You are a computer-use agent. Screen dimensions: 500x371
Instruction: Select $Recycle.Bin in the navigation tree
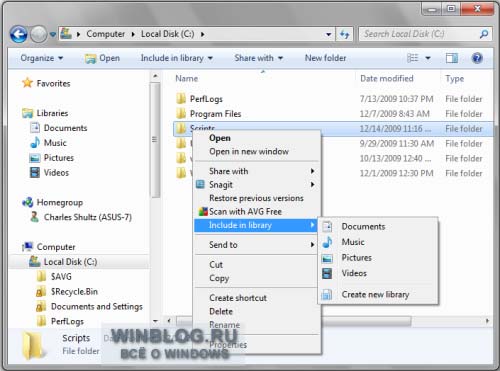point(74,292)
